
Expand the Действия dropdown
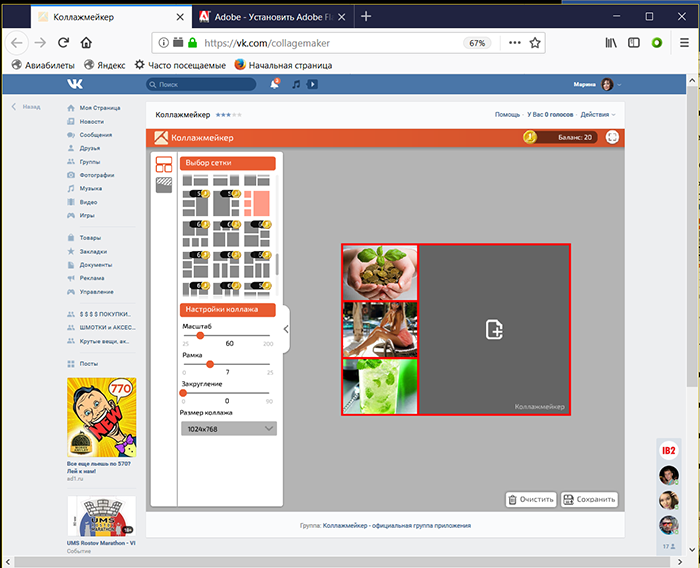596,115
